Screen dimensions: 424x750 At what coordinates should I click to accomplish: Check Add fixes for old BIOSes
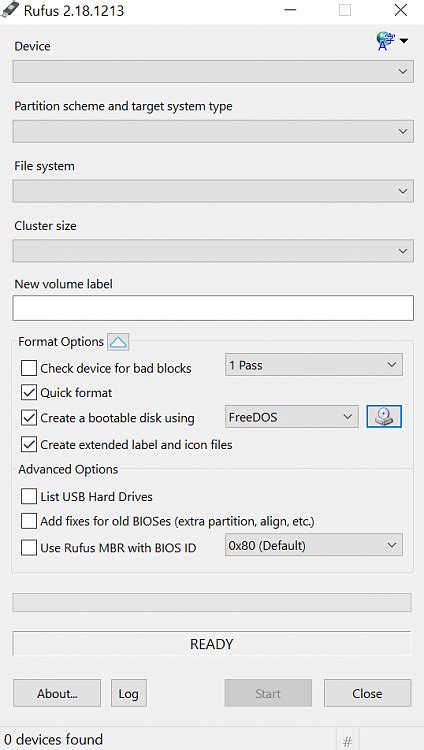tap(29, 521)
